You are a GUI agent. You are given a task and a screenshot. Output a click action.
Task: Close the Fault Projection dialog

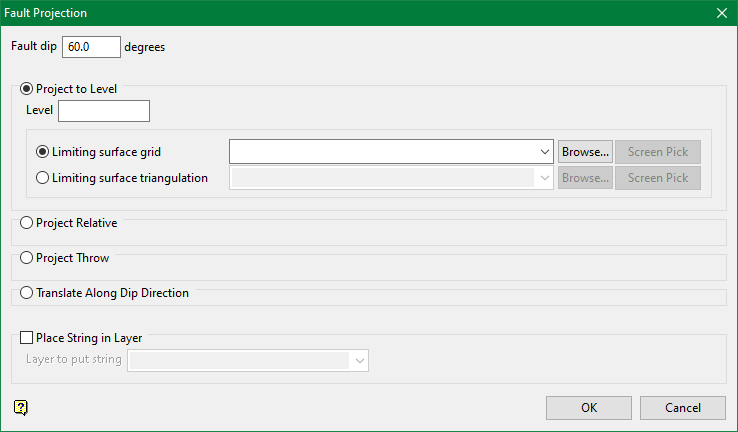(x=722, y=13)
